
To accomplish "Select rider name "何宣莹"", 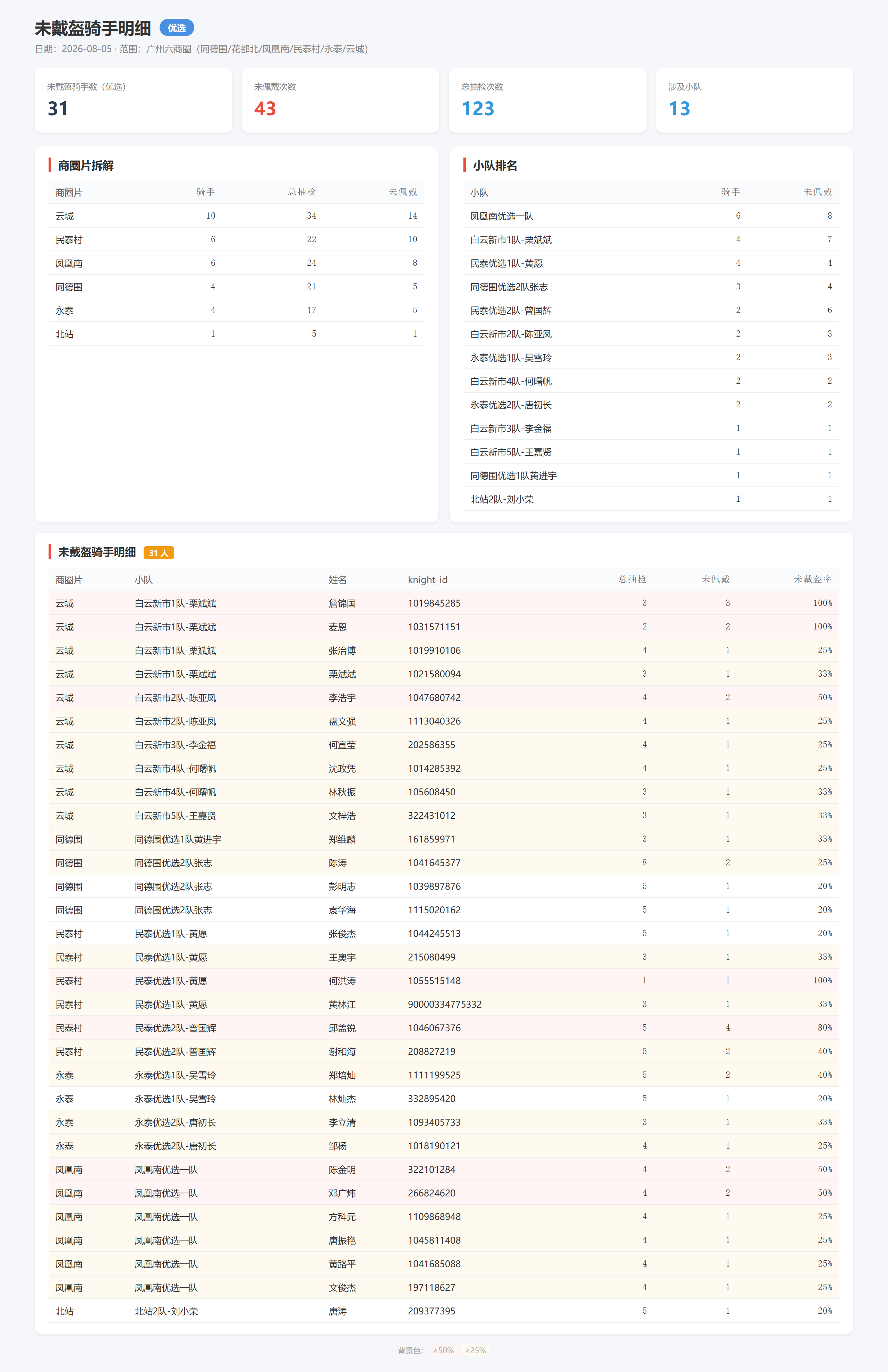I will click(x=342, y=745).
